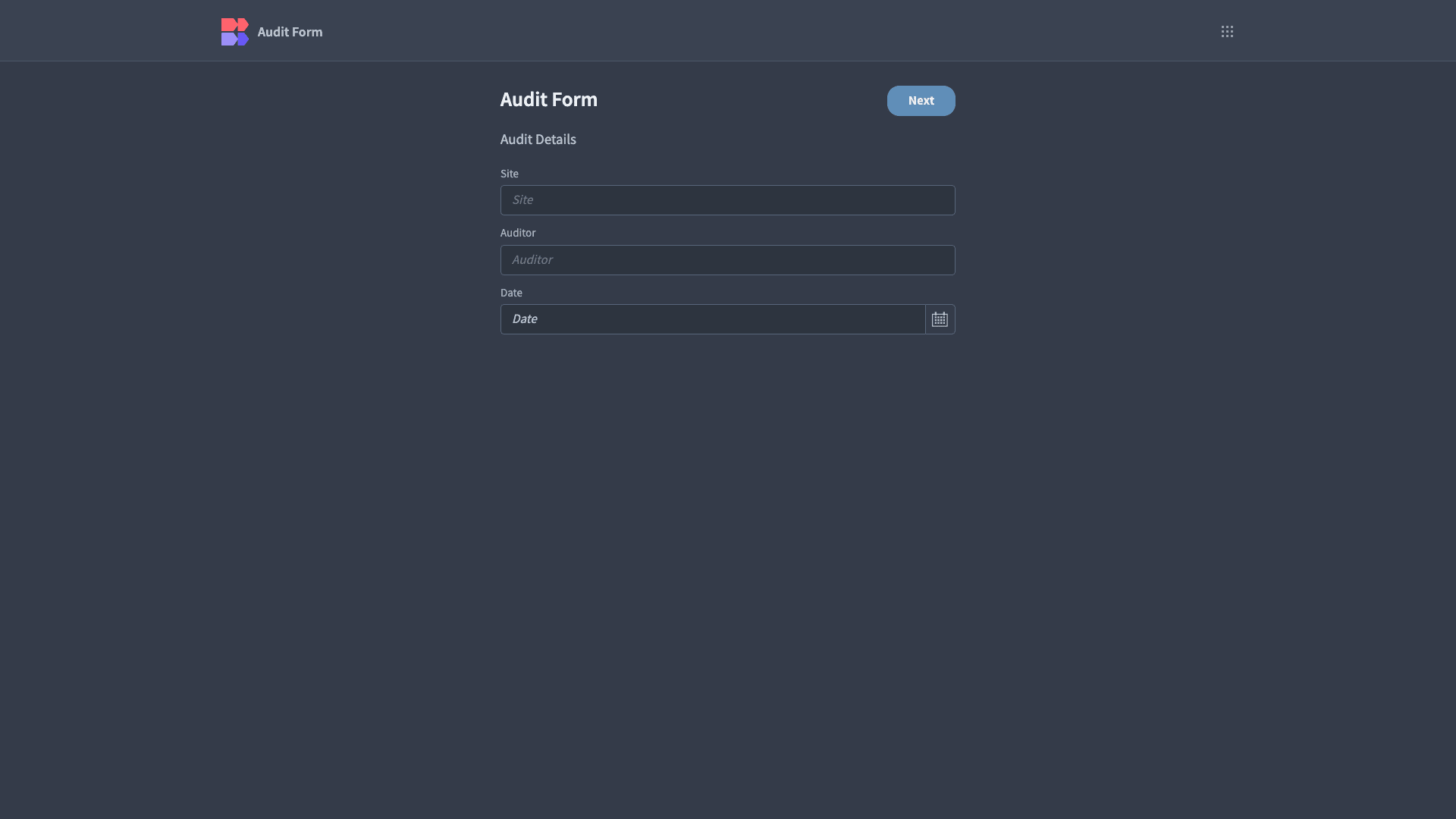The height and width of the screenshot is (819, 1456).
Task: Focus the Auditor input field
Action: (727, 260)
